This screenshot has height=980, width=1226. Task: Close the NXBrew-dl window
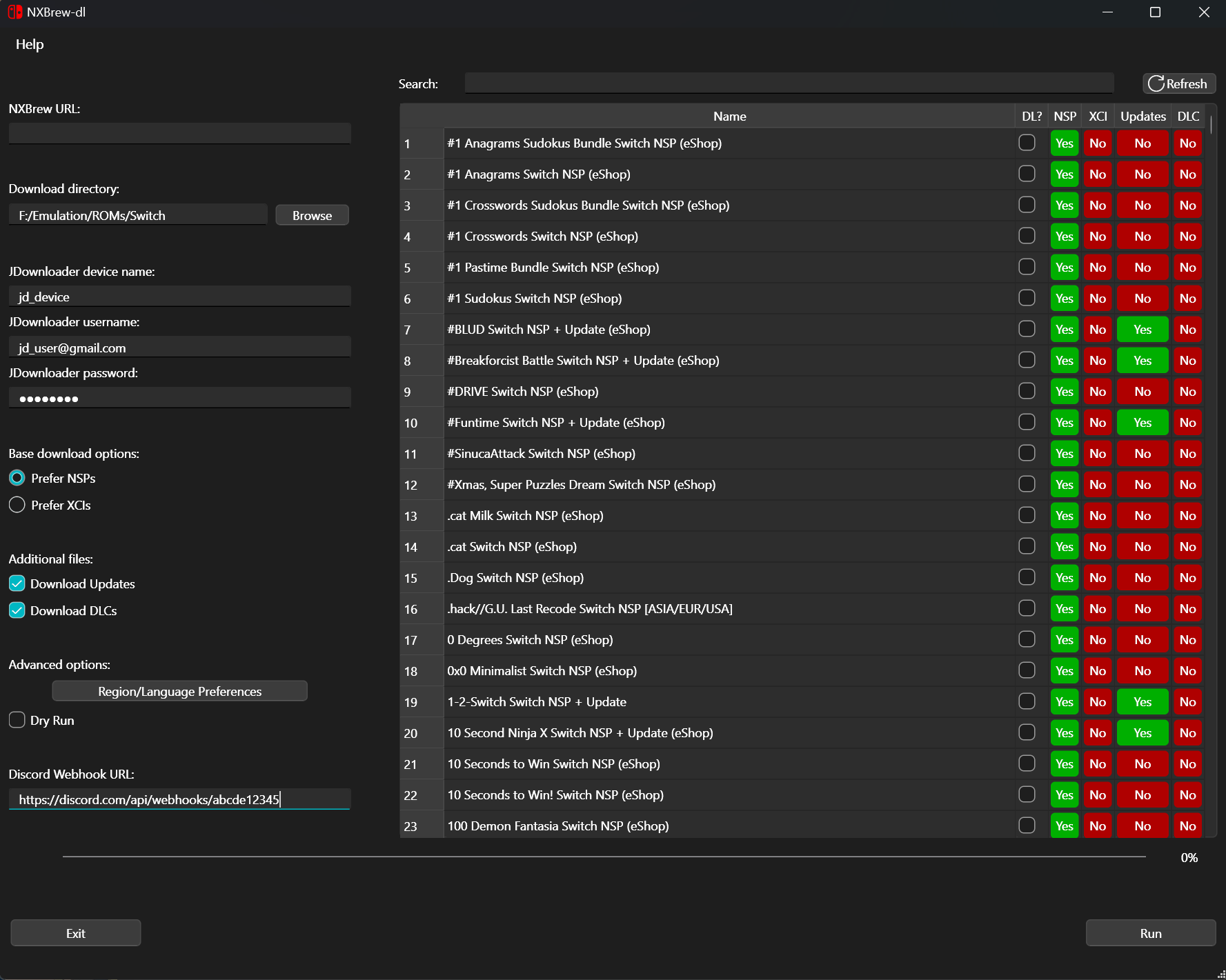tap(1204, 12)
